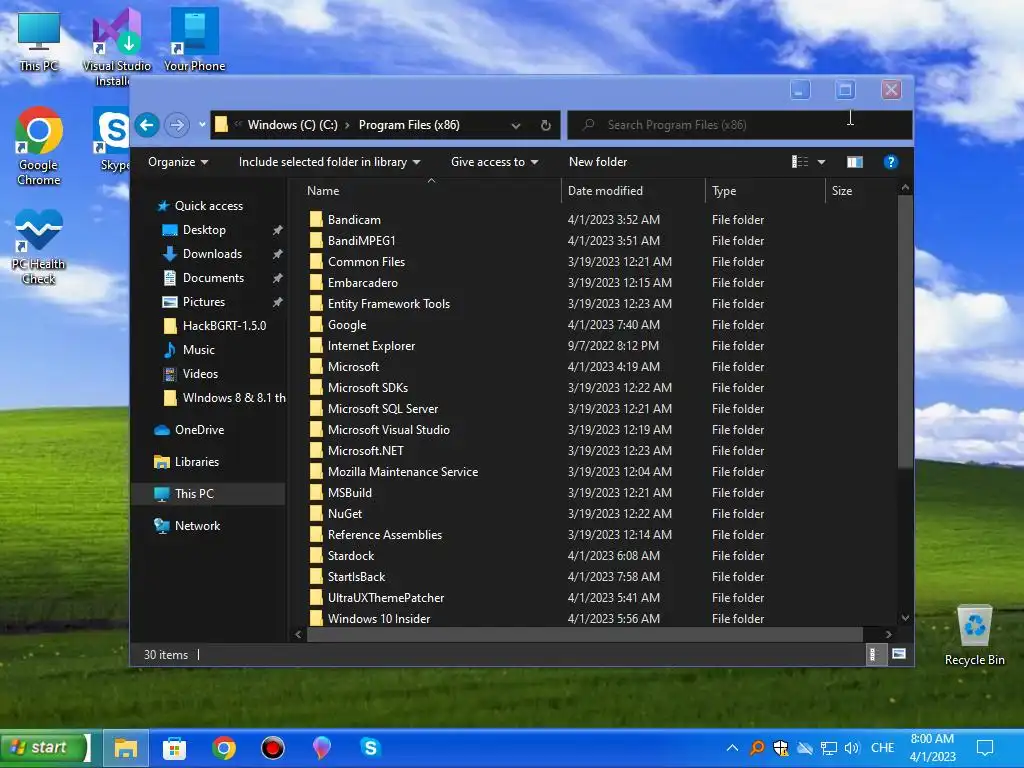Open Explorer Help question mark
Image resolution: width=1024 pixels, height=768 pixels.
pos(891,162)
